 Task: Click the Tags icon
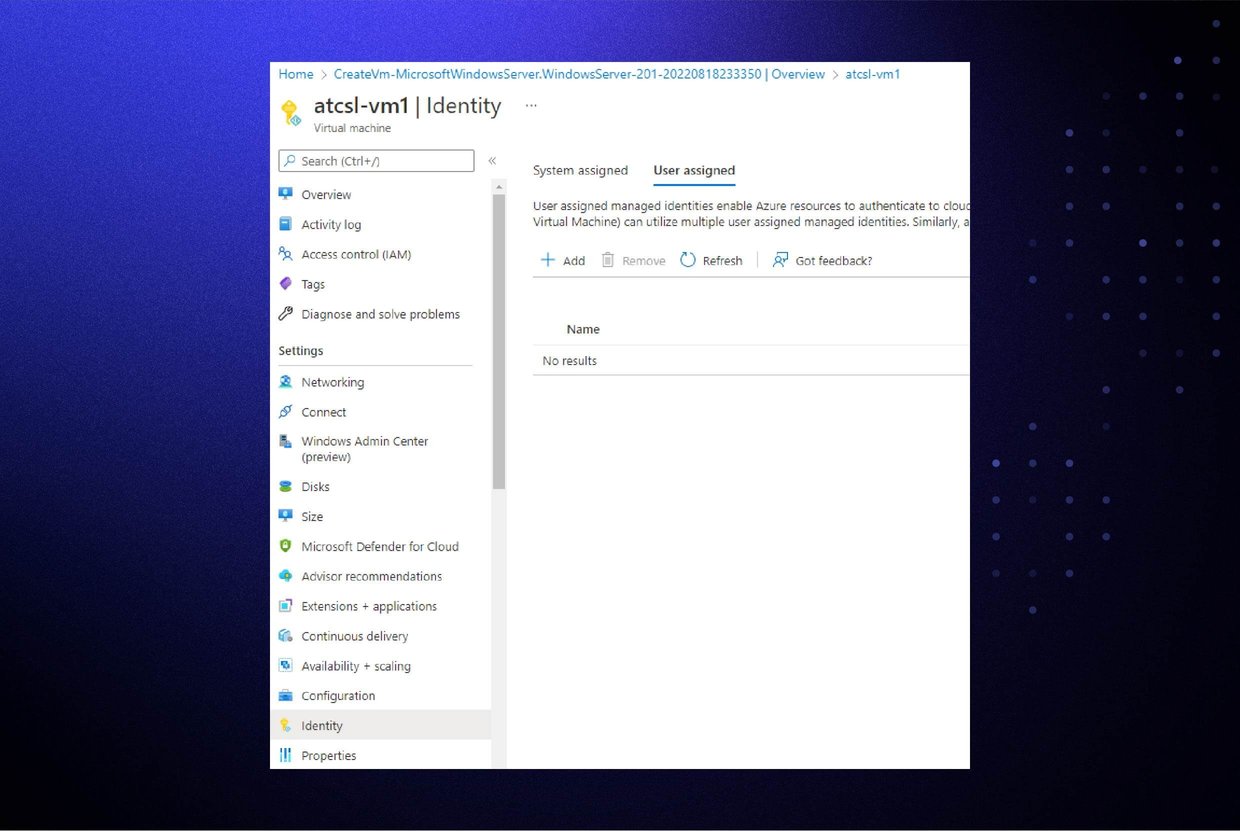click(x=290, y=284)
